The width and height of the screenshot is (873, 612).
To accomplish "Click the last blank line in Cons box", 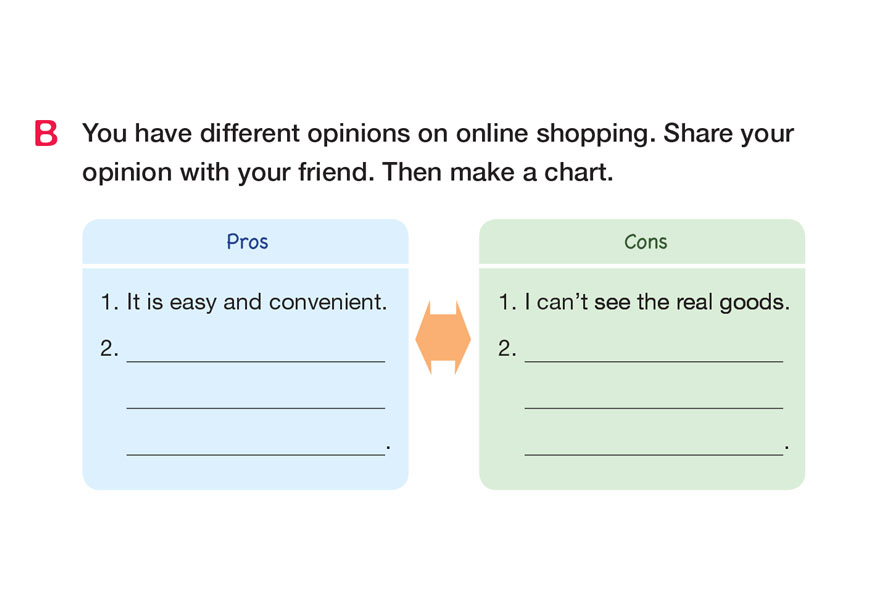I will pyautogui.click(x=653, y=451).
